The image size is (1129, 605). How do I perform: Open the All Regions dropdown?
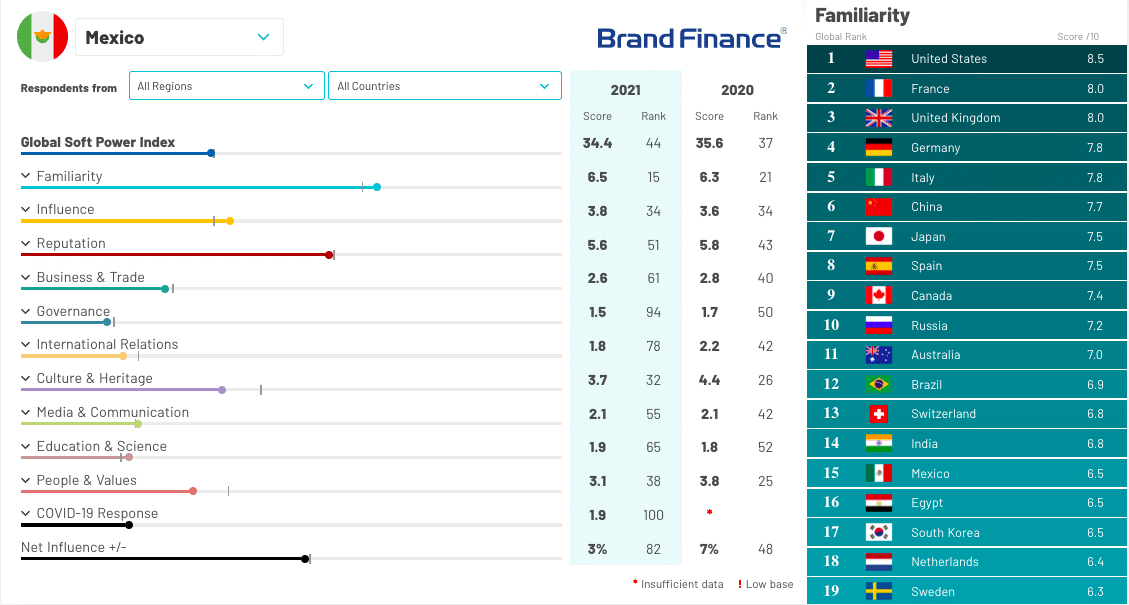pos(227,86)
